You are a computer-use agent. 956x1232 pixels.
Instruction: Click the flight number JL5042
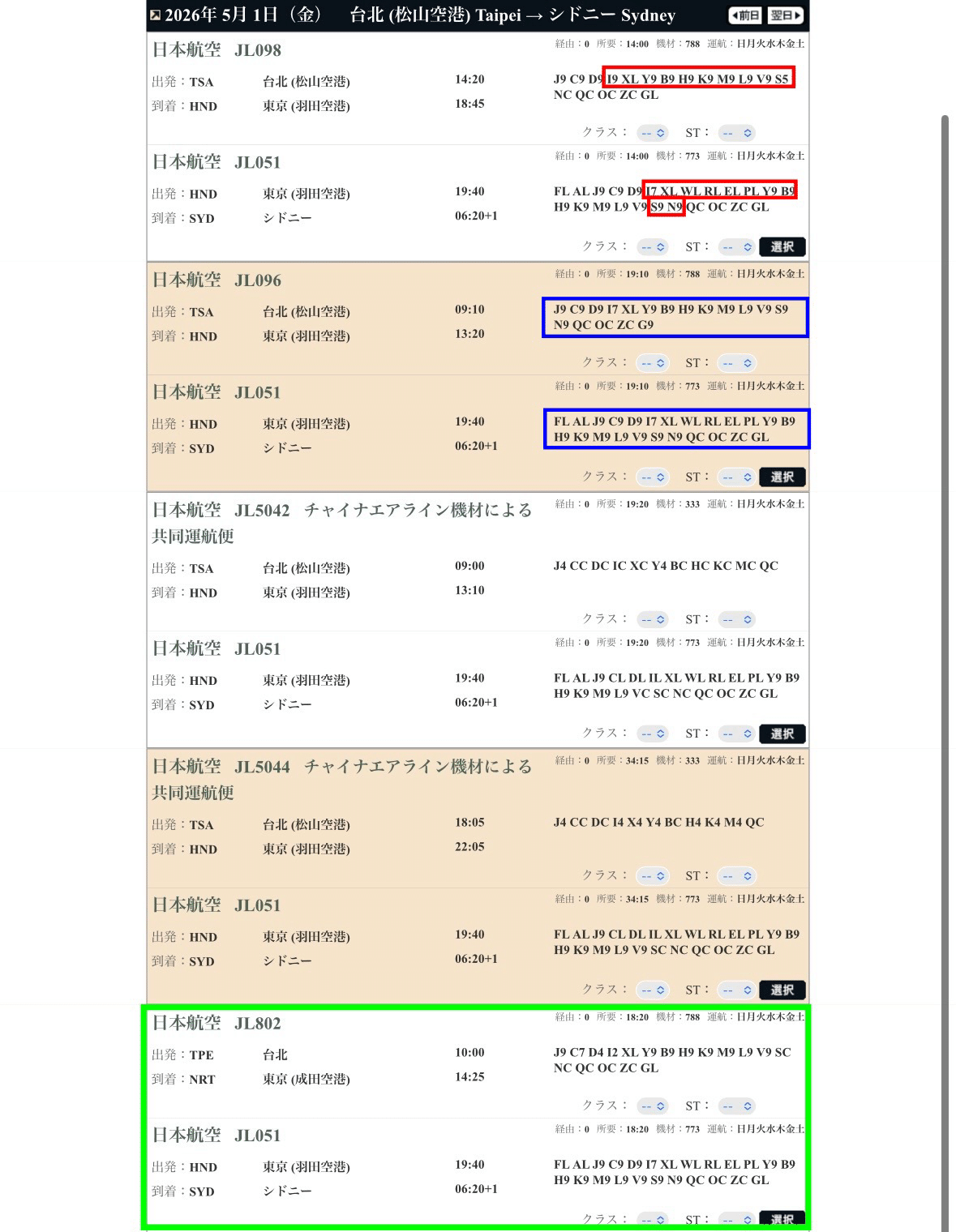(x=262, y=511)
